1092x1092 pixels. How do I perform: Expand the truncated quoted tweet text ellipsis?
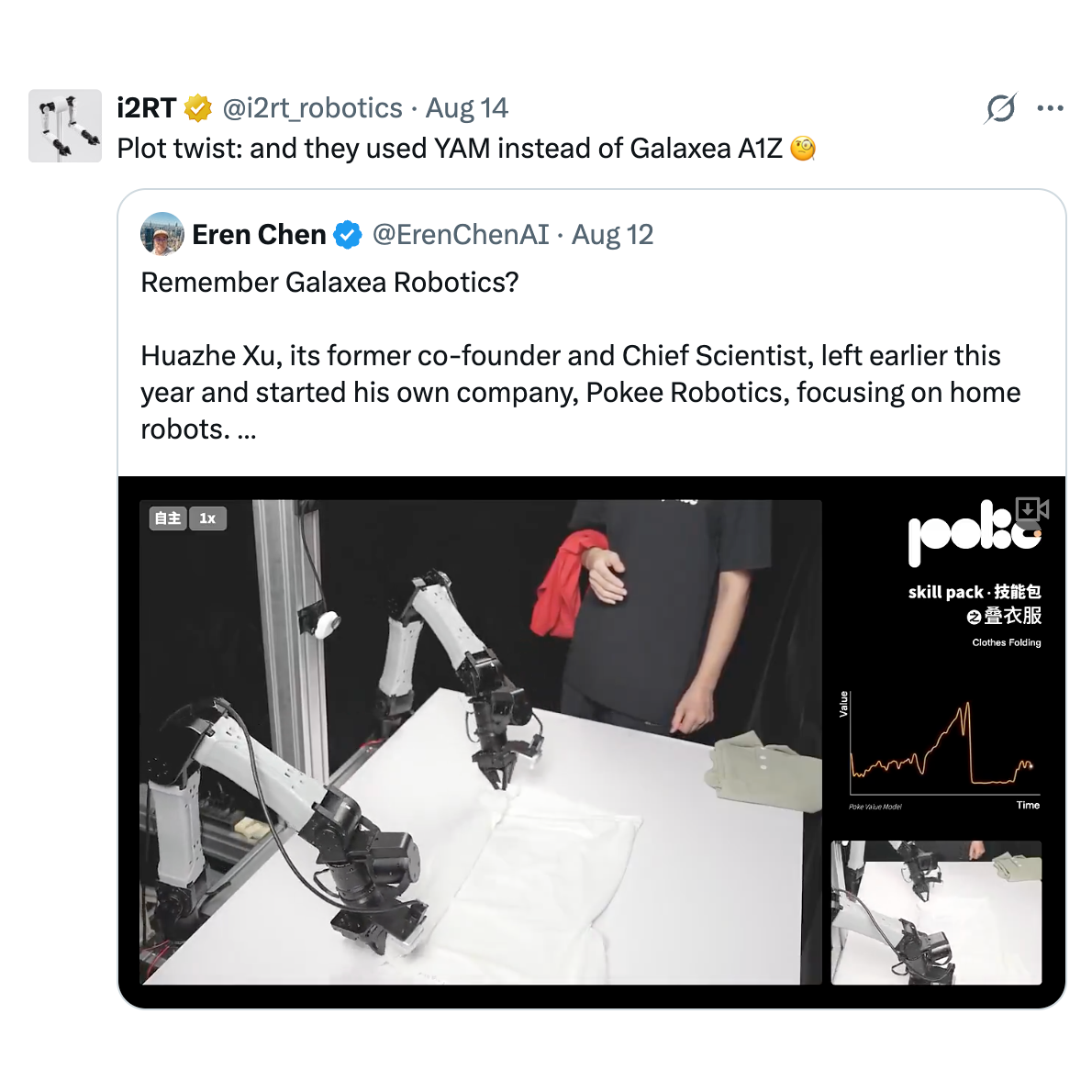[x=247, y=431]
